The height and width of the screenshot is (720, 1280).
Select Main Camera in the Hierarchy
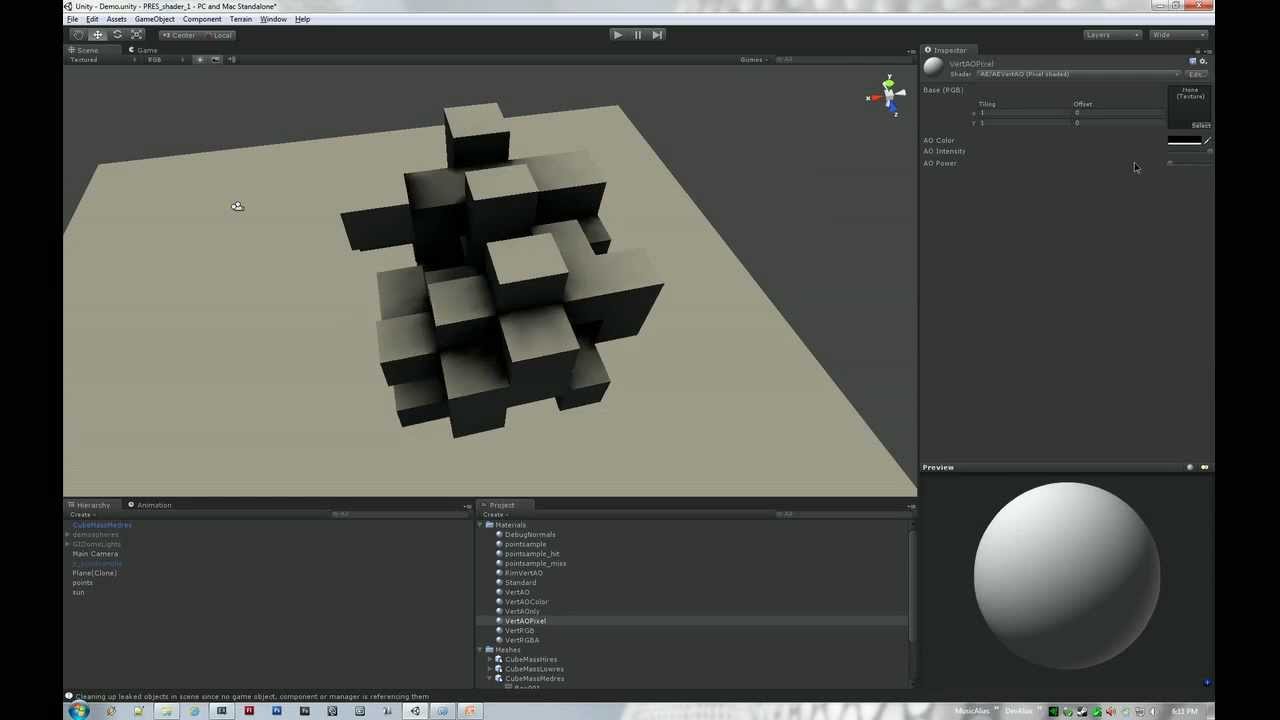tap(95, 554)
